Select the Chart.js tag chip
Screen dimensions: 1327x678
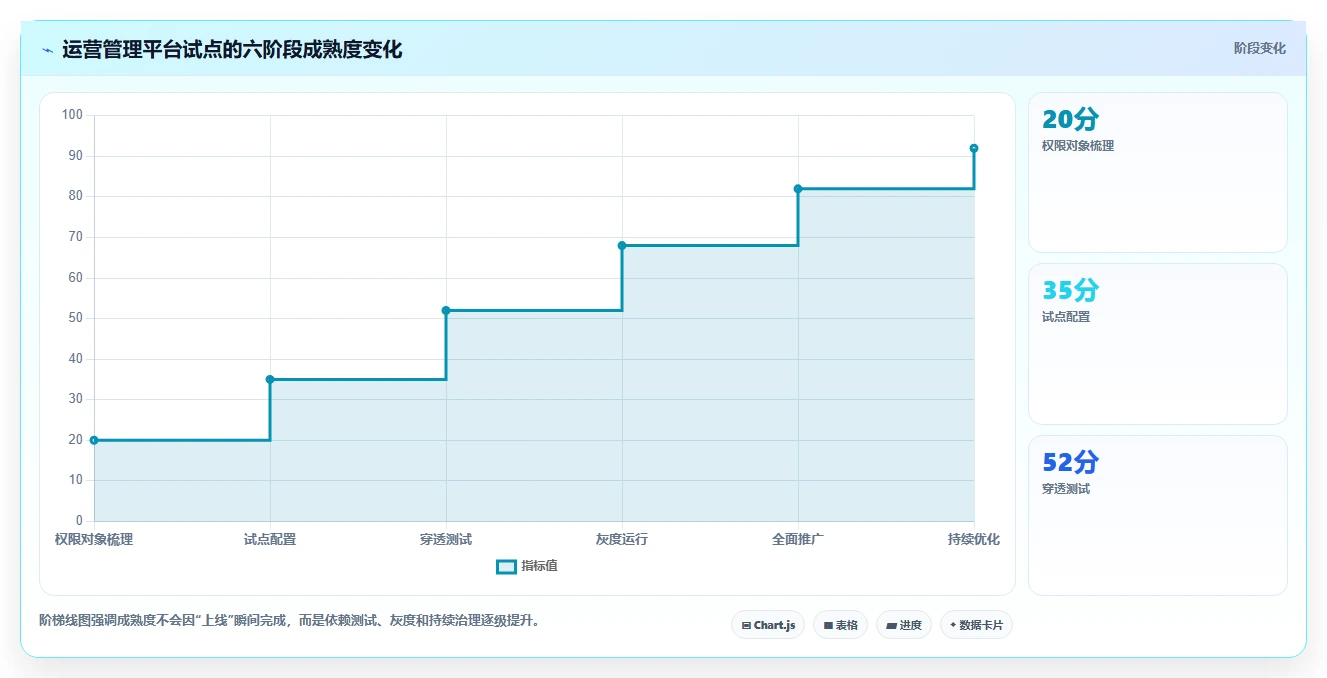tap(768, 625)
